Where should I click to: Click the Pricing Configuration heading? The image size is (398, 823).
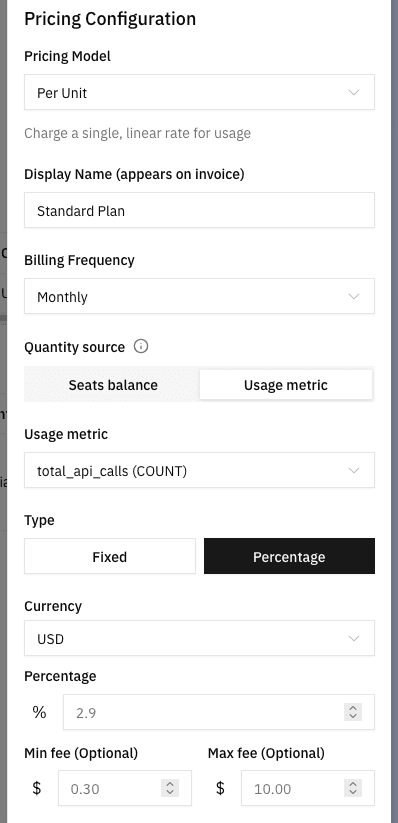coord(110,19)
